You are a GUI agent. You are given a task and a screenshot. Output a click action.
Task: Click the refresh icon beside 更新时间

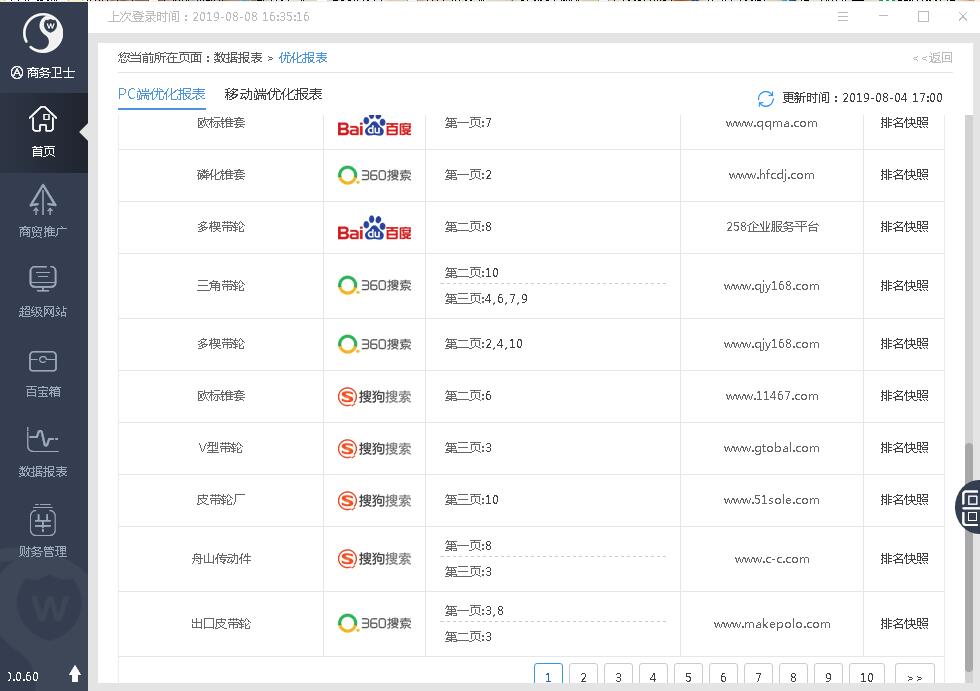pyautogui.click(x=766, y=98)
